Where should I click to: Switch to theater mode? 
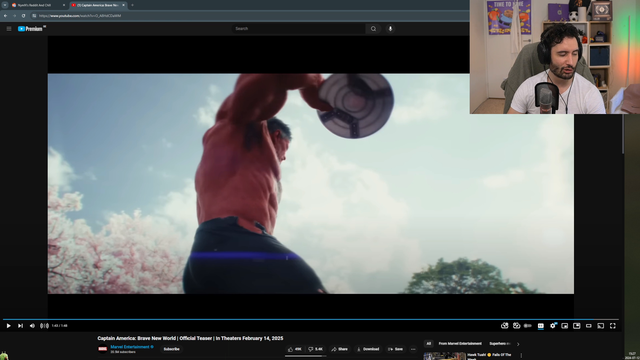coord(589,326)
